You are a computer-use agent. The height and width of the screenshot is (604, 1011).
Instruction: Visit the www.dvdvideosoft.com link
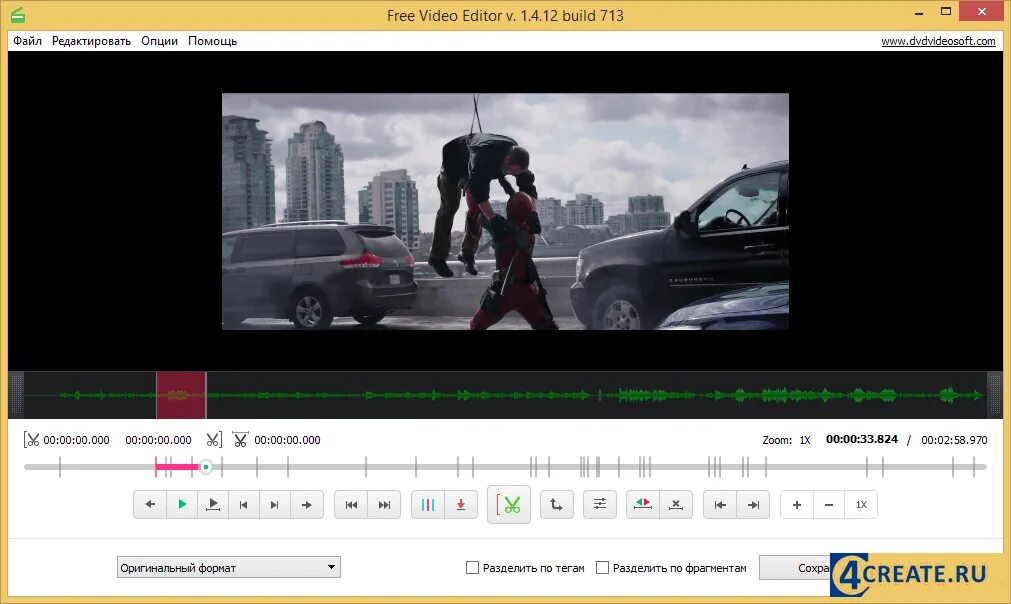pyautogui.click(x=938, y=41)
